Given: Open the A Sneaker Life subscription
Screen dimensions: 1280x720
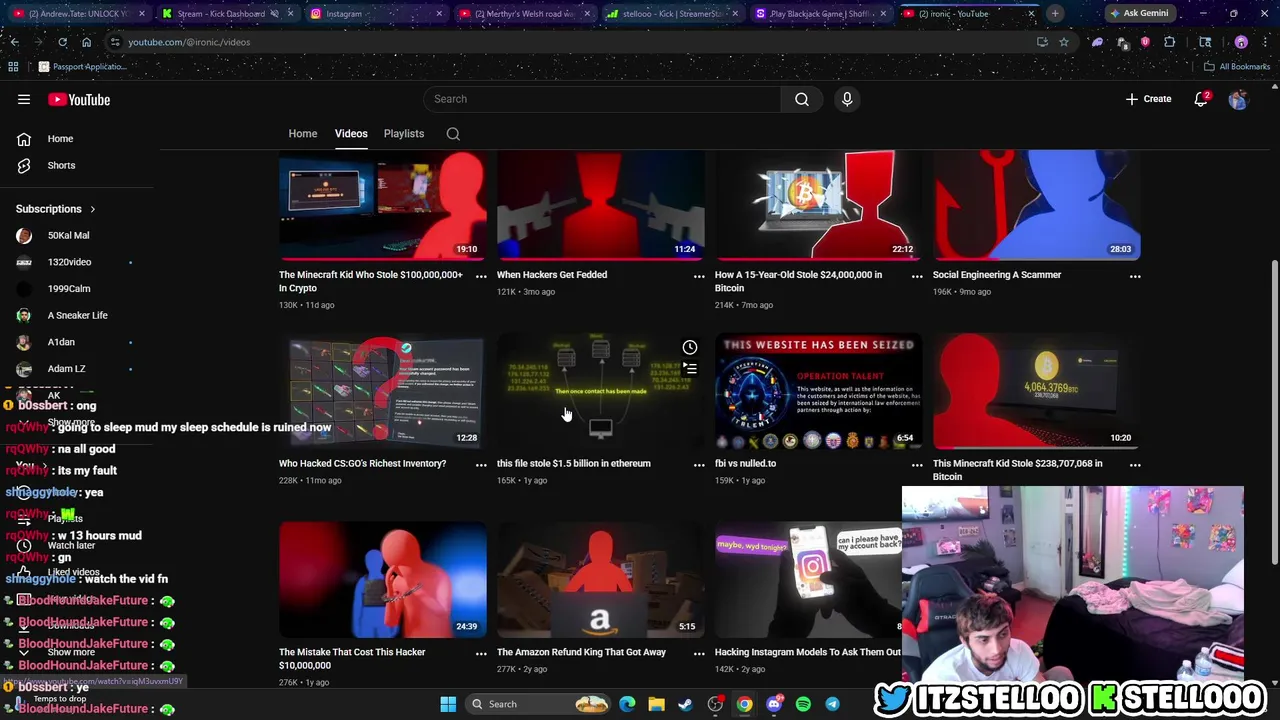Looking at the screenshot, I should pos(77,316).
